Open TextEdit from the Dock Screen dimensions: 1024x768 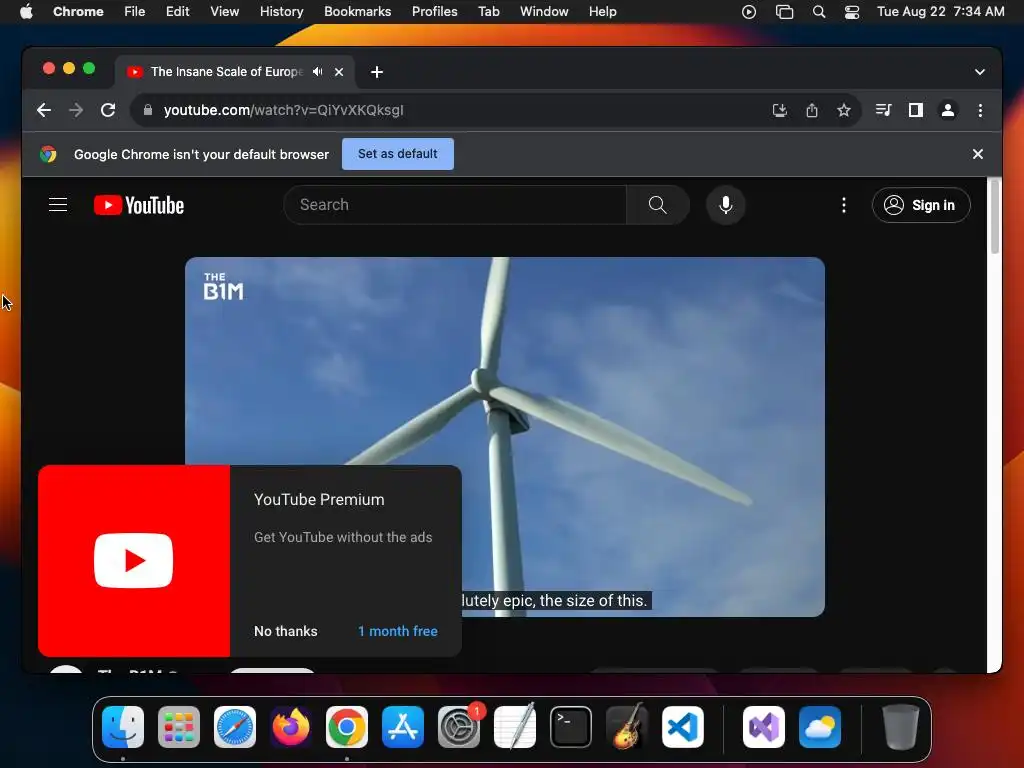point(515,726)
